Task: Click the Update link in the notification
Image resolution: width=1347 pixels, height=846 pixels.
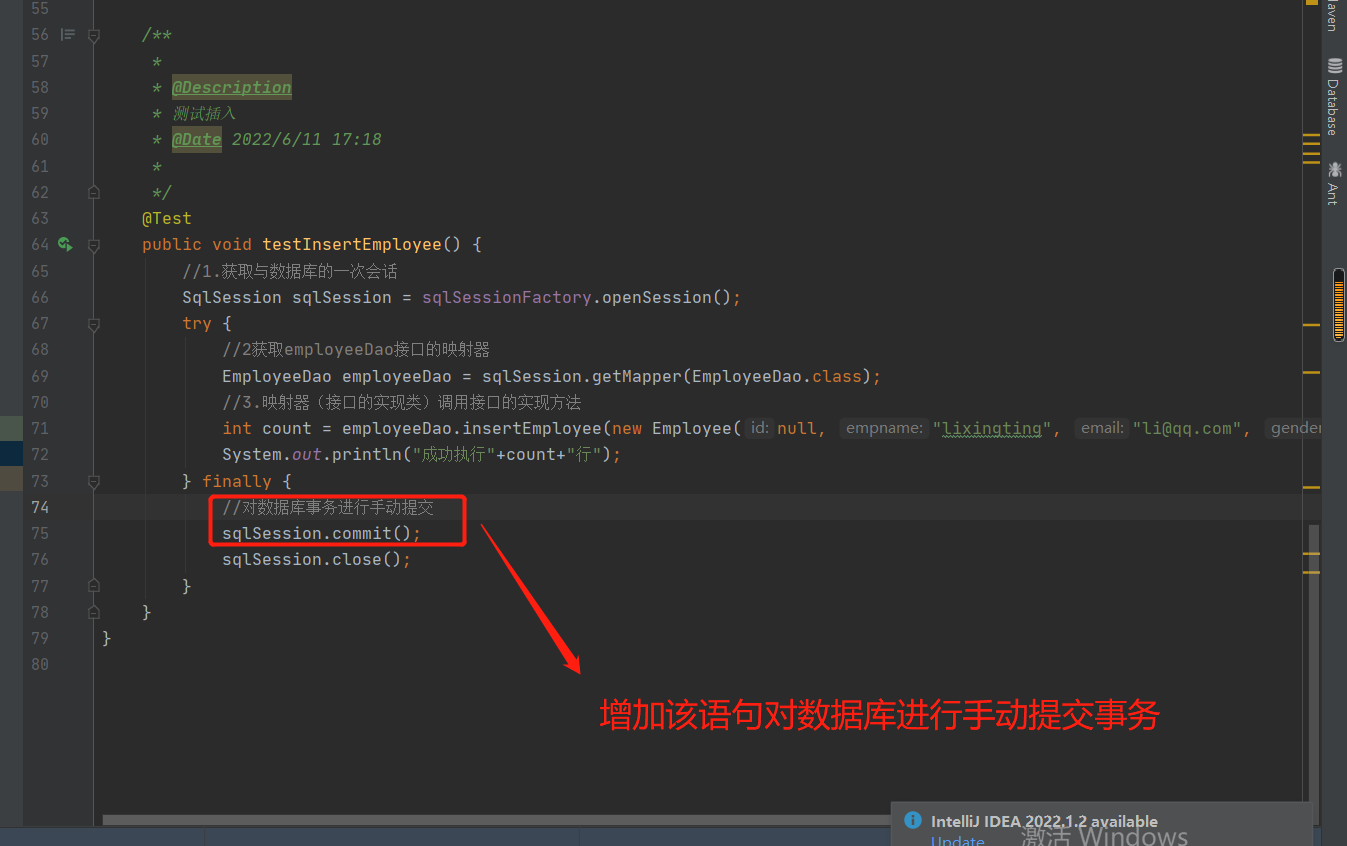Action: [x=957, y=840]
